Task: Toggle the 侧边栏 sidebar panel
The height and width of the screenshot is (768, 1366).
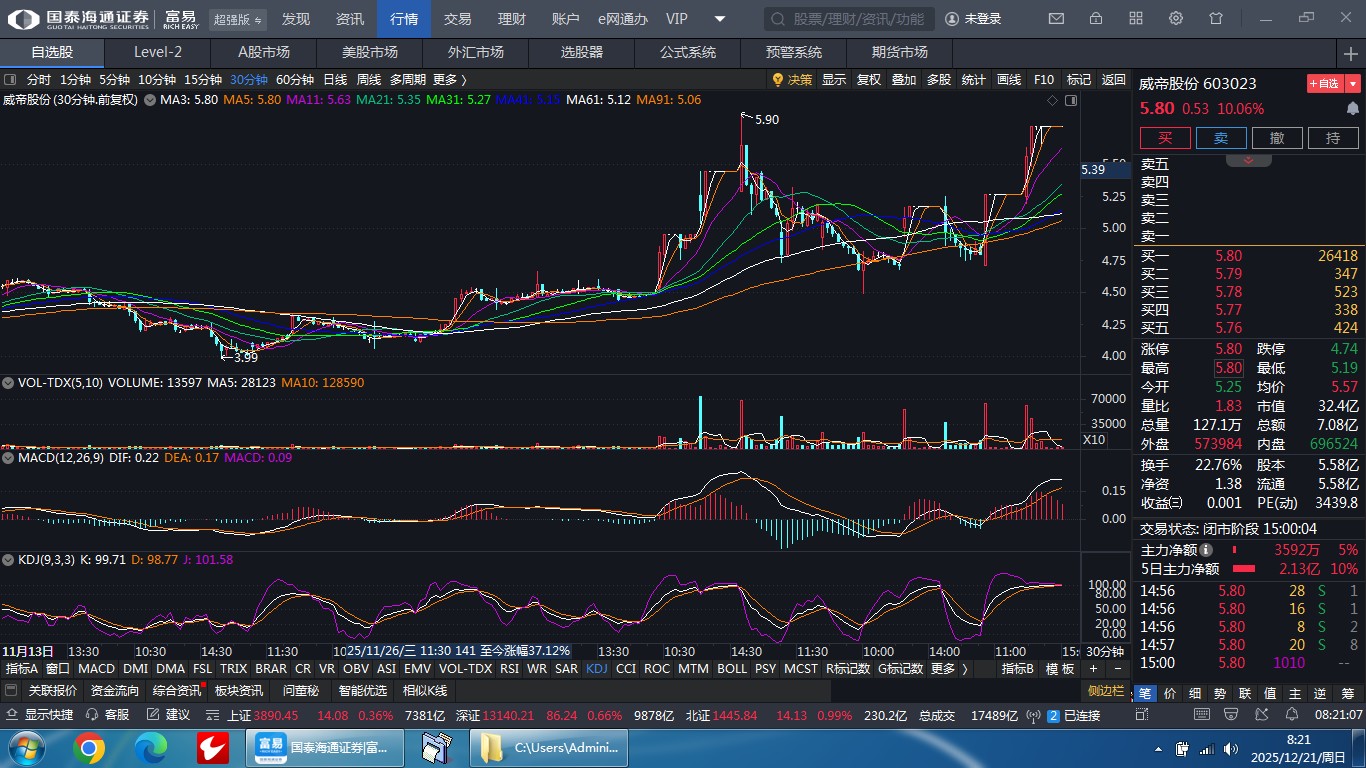Action: [1106, 691]
